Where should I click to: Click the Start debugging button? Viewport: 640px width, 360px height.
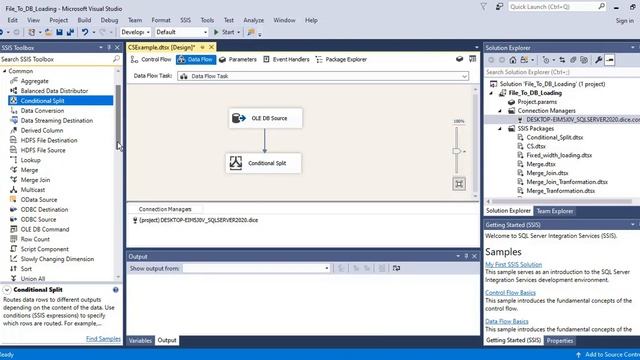224,32
